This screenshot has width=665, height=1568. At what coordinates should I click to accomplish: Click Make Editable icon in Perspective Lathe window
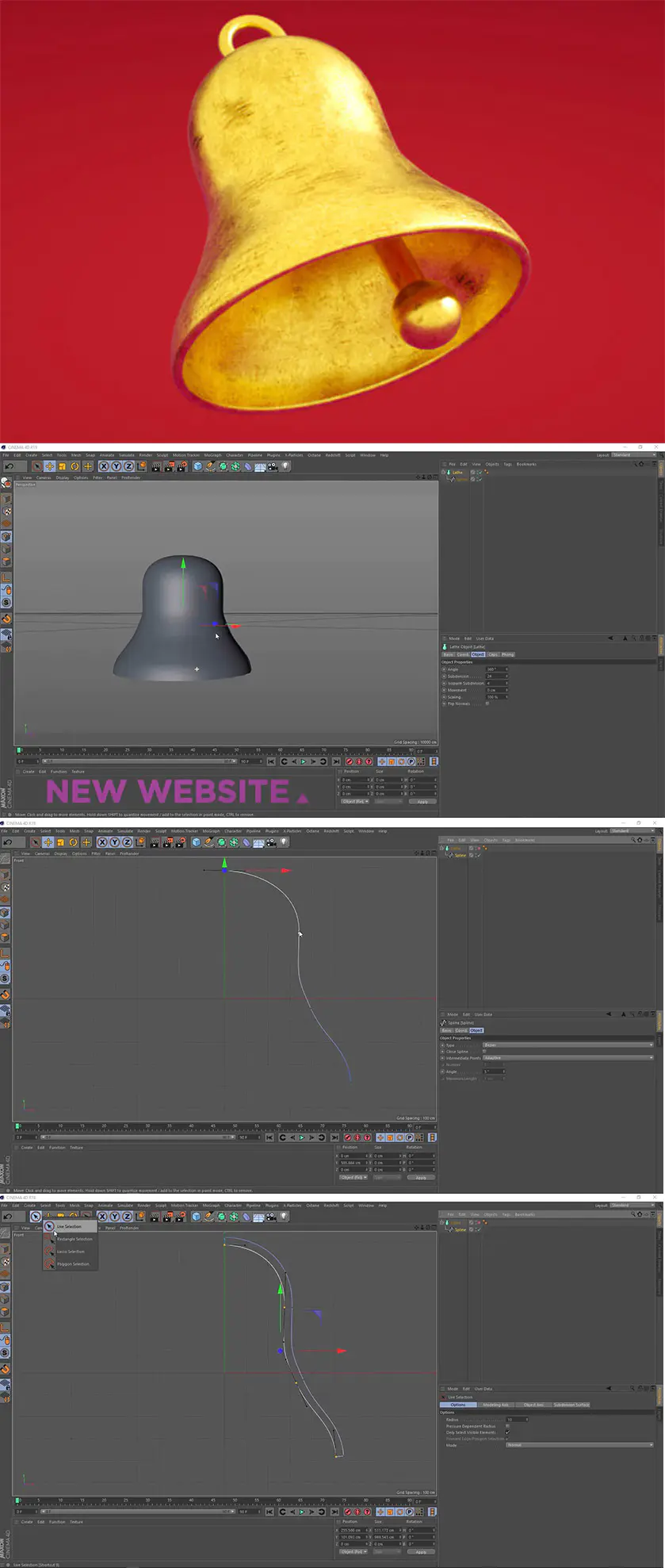click(x=6, y=483)
